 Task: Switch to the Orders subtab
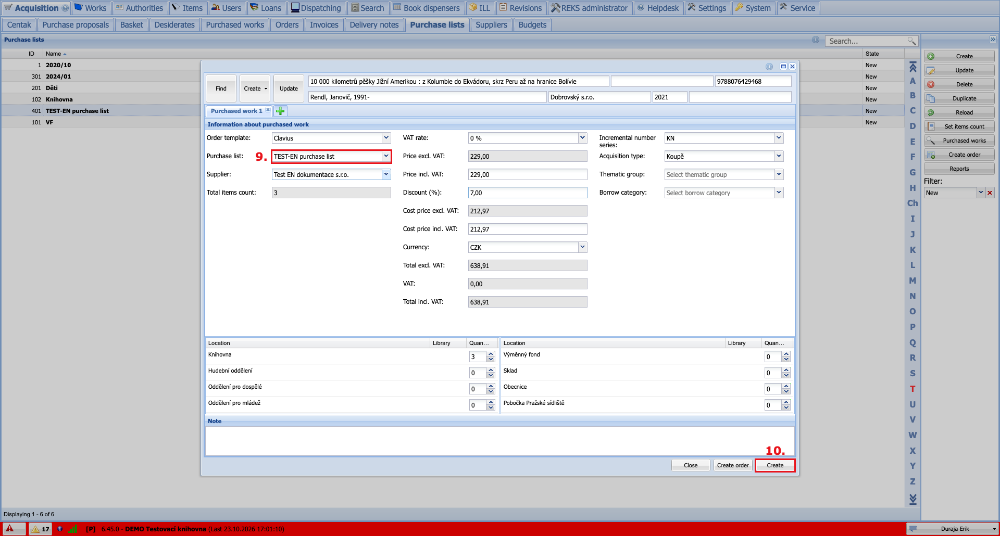click(x=286, y=25)
